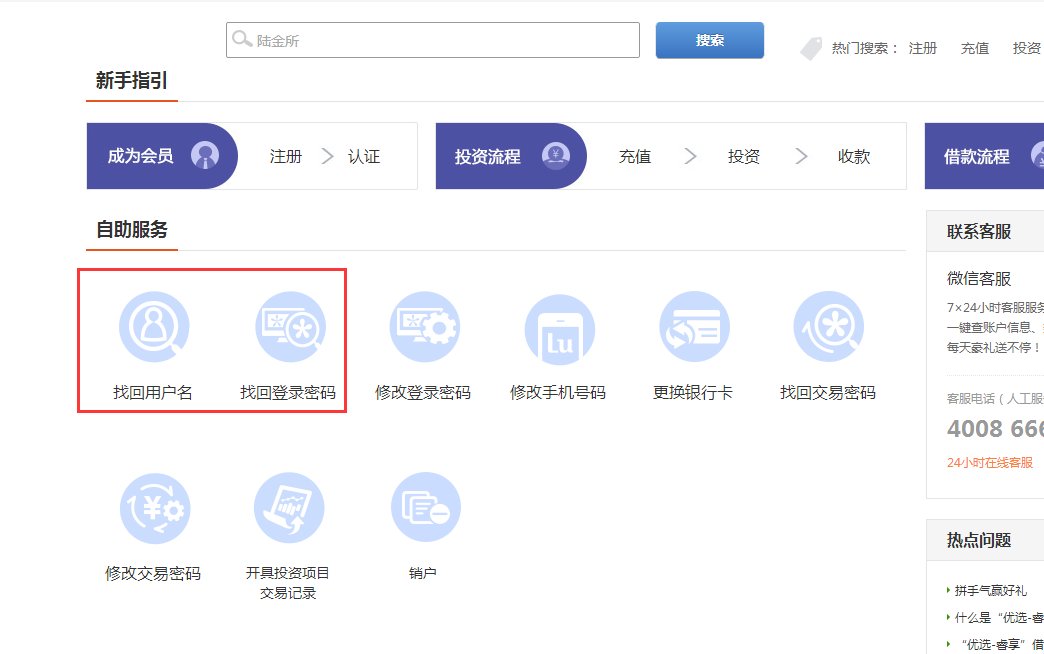1044x654 pixels.
Task: Open 修改交易密码 modify transaction password service
Action: pyautogui.click(x=155, y=507)
